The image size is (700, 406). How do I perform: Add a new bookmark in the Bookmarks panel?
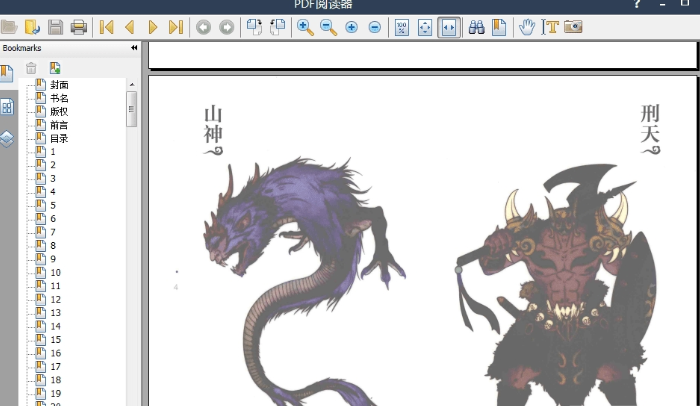(x=55, y=68)
